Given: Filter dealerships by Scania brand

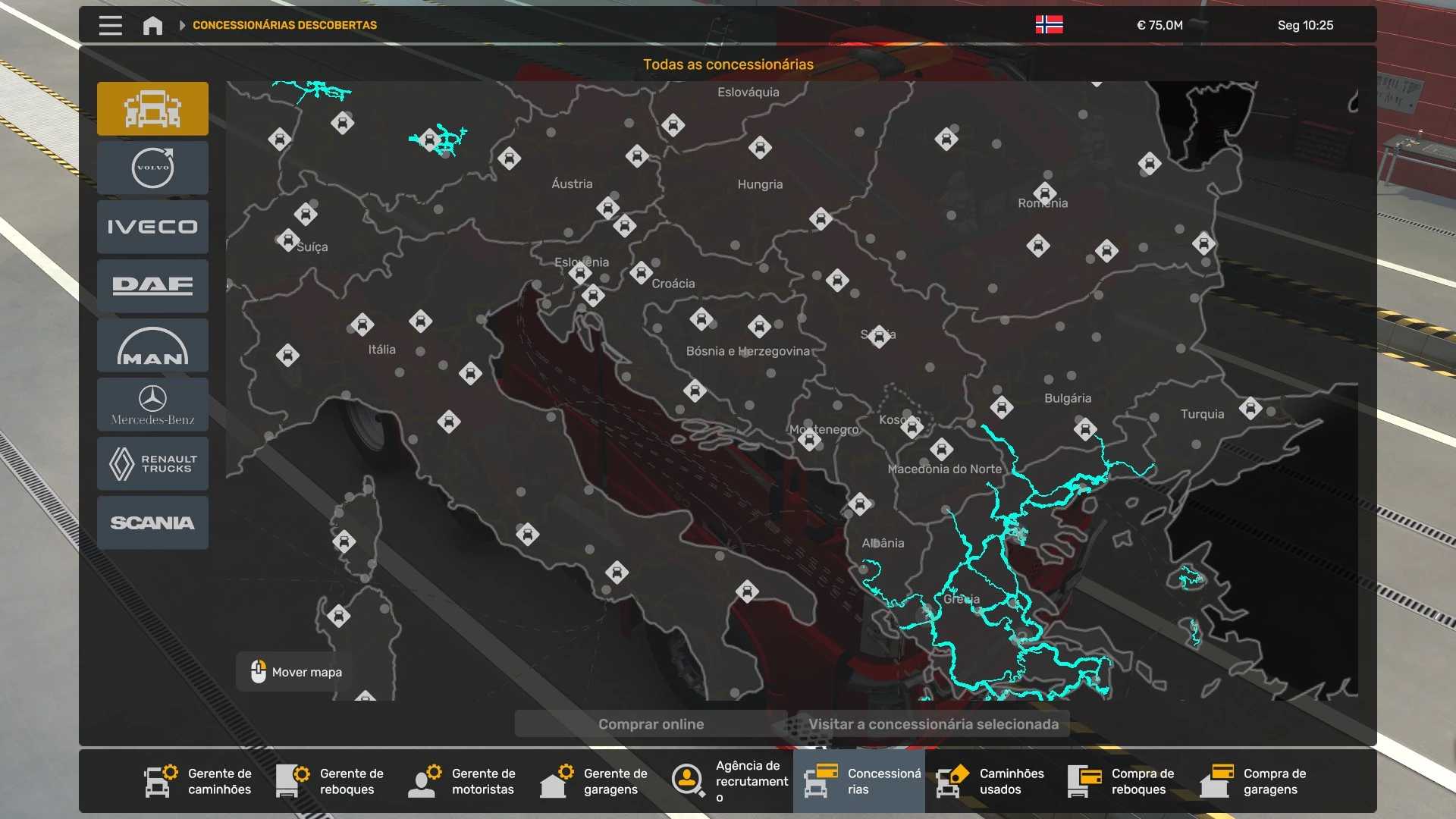Looking at the screenshot, I should click(152, 522).
